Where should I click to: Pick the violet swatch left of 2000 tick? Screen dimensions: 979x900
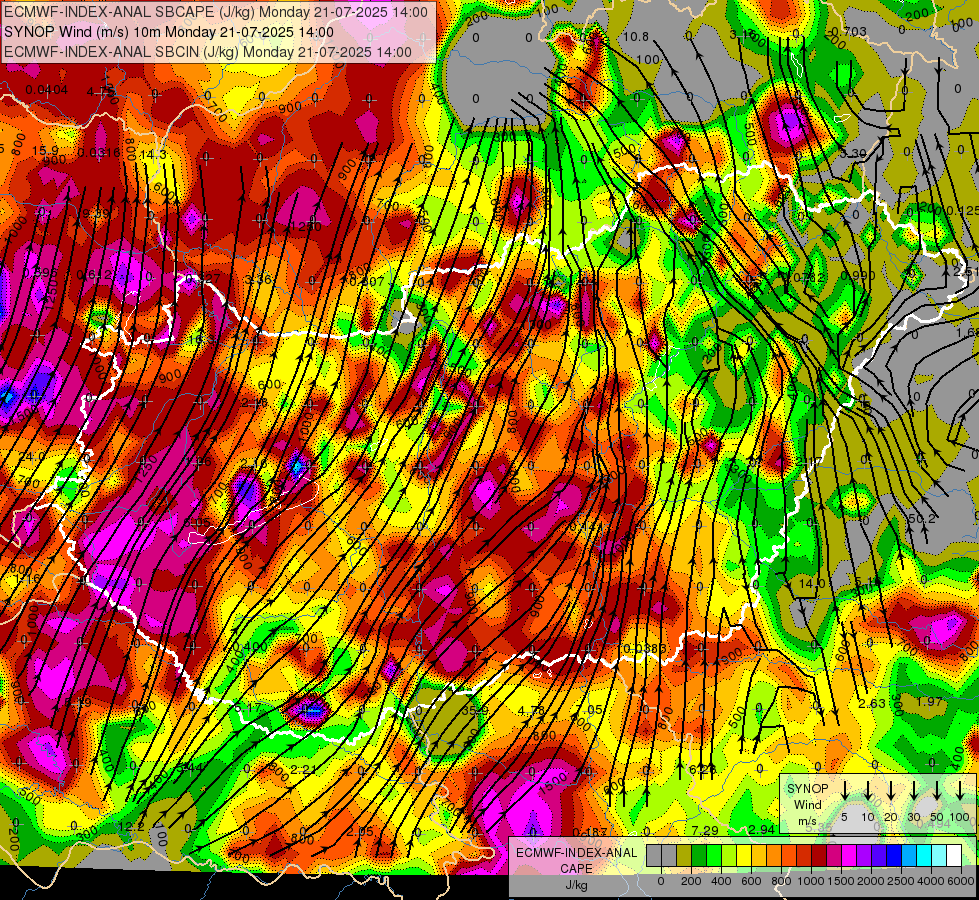click(863, 856)
